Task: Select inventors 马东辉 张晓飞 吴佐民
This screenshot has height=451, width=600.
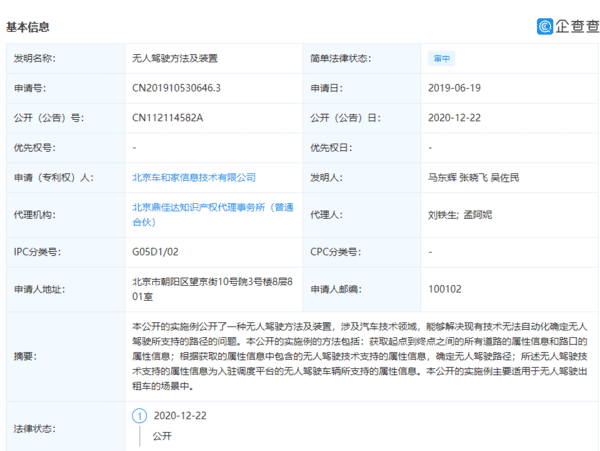Action: coord(473,177)
